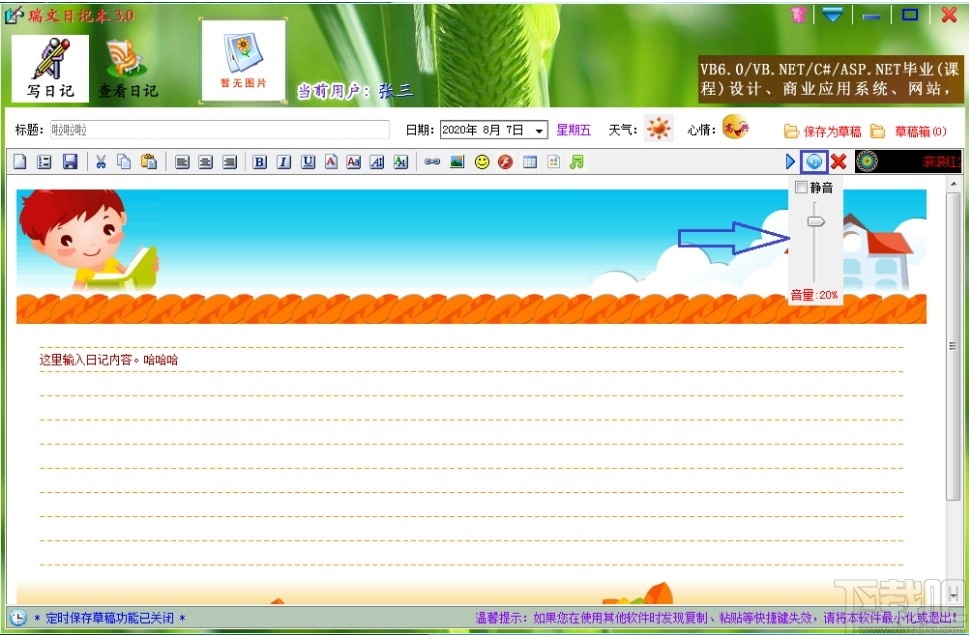Open 草稿箱 (0) drafts box
The image size is (969, 635).
908,131
